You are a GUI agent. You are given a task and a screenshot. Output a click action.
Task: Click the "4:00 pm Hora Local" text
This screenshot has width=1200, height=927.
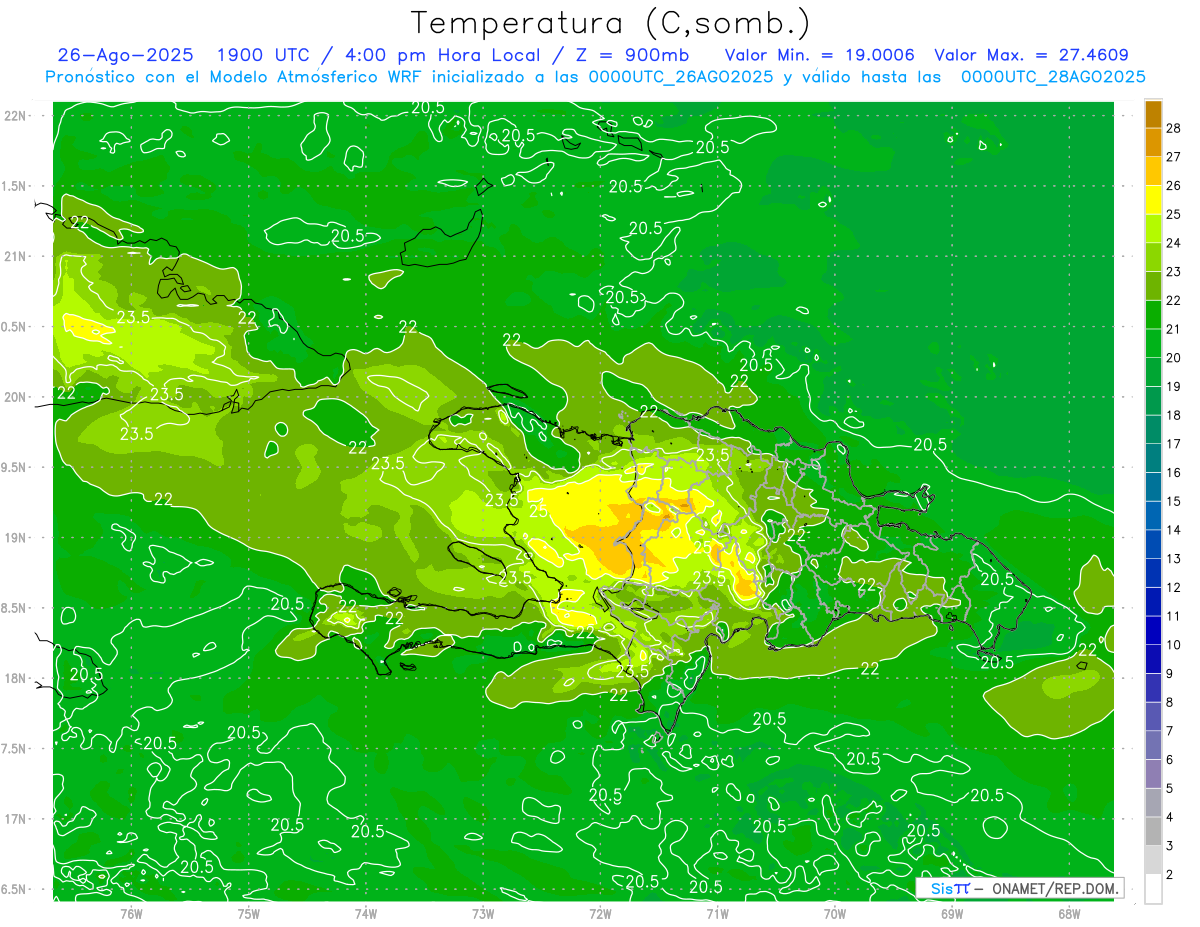442,55
